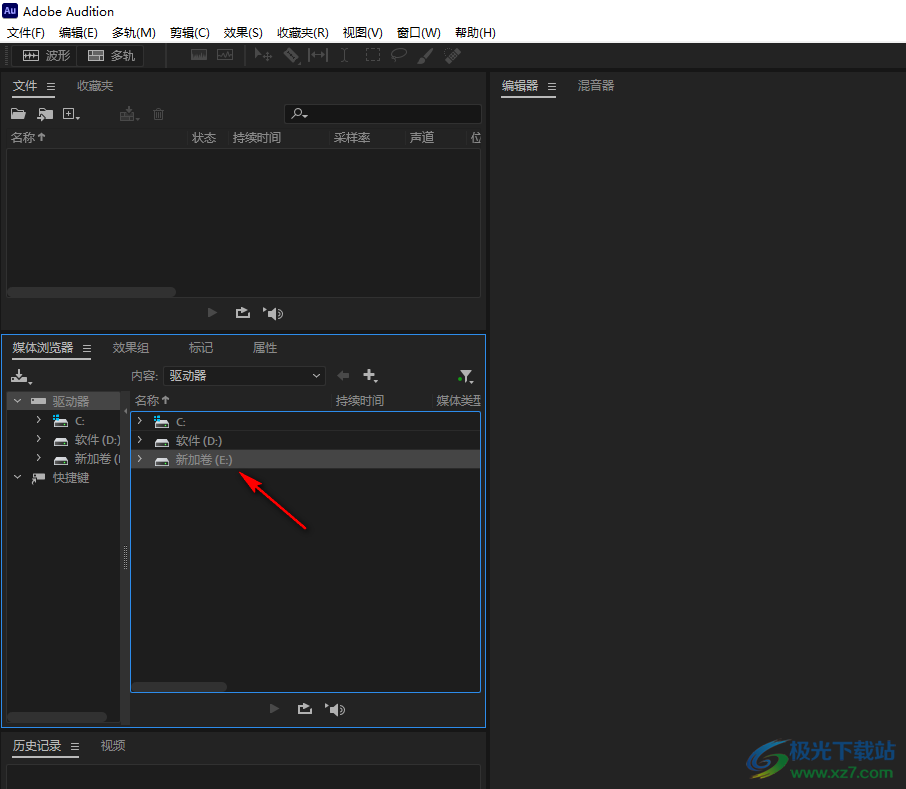Open the 效果(S) menu
Image resolution: width=906 pixels, height=789 pixels.
pos(242,32)
